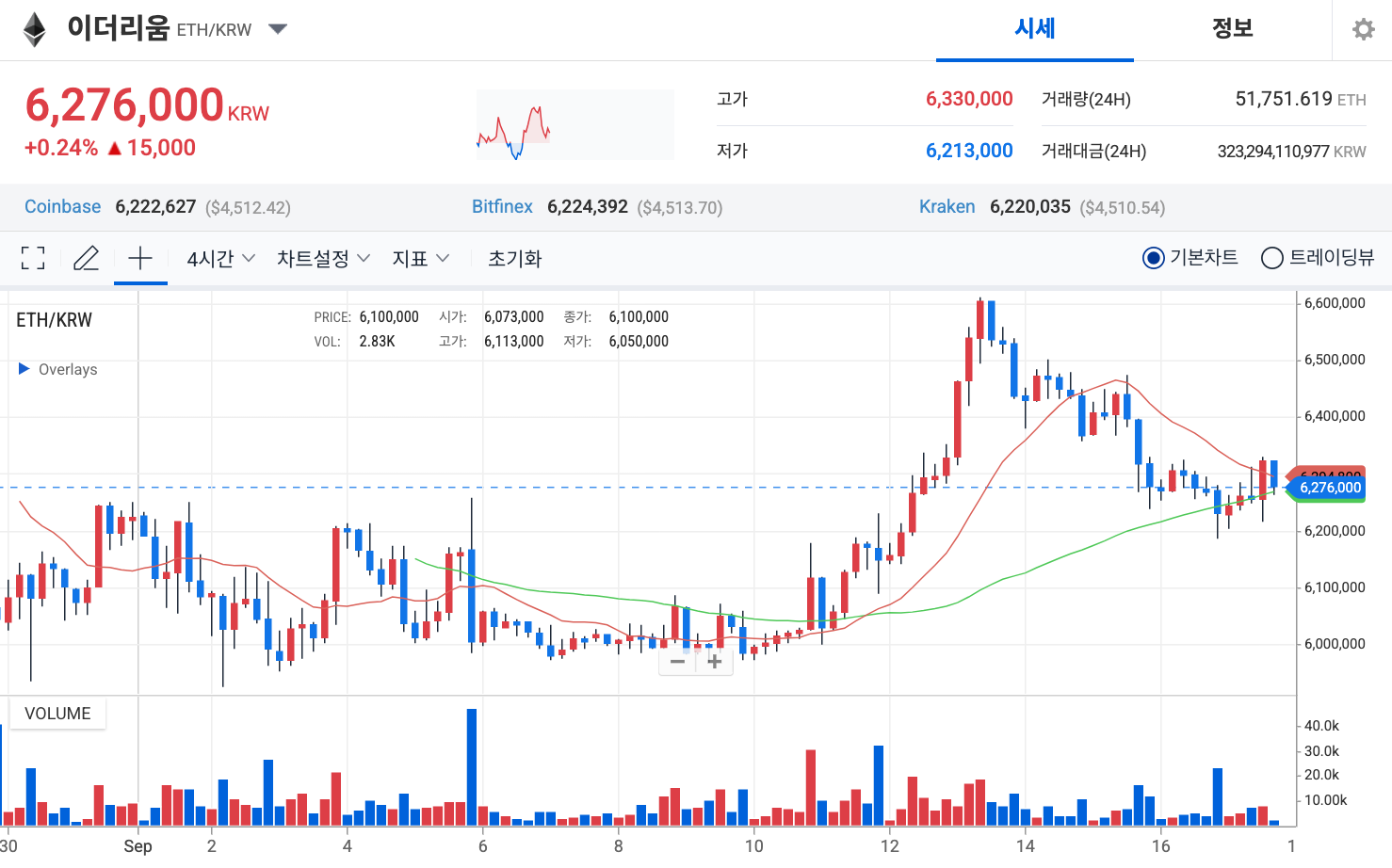Expand the Overlays disclosure triangle
Image resolution: width=1392 pixels, height=868 pixels.
[x=23, y=369]
